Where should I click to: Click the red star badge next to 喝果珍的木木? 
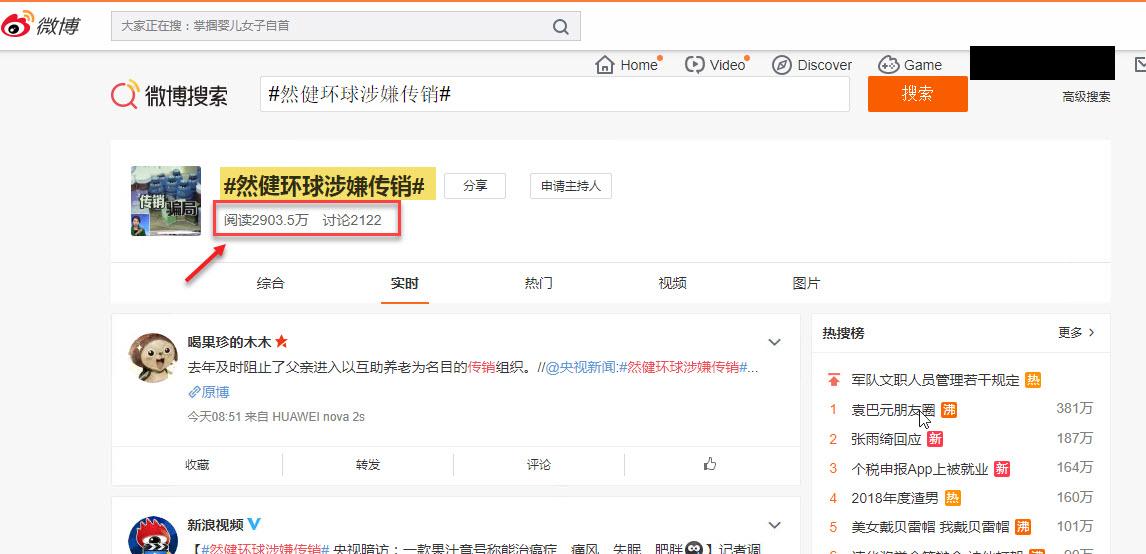[x=281, y=341]
